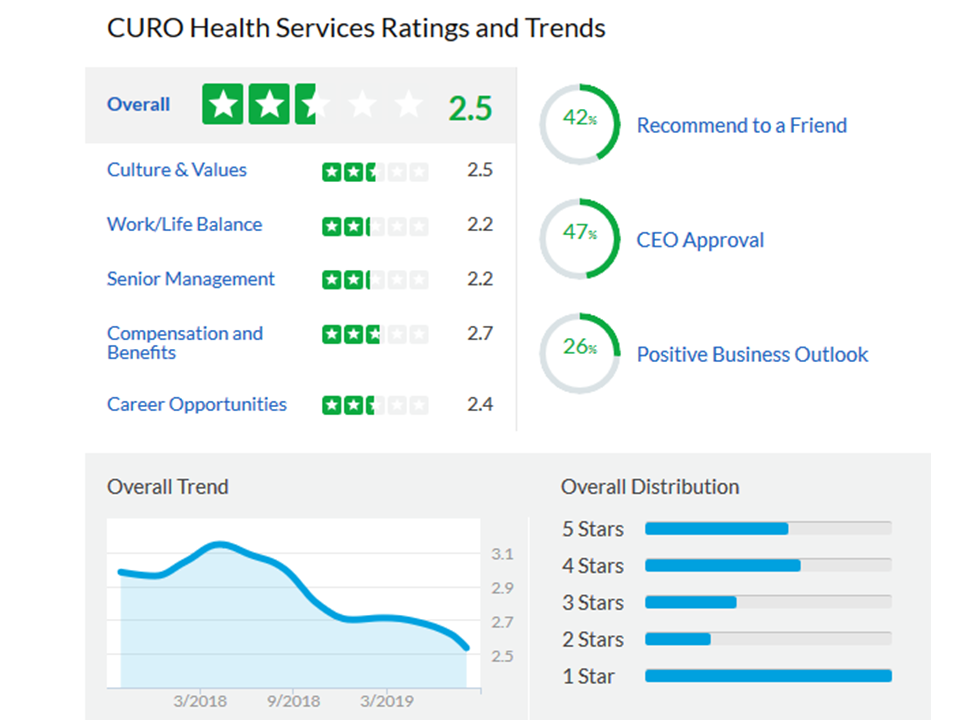Select the 2 Stars distribution bar
Image resolution: width=960 pixels, height=720 pixels.
(x=768, y=639)
